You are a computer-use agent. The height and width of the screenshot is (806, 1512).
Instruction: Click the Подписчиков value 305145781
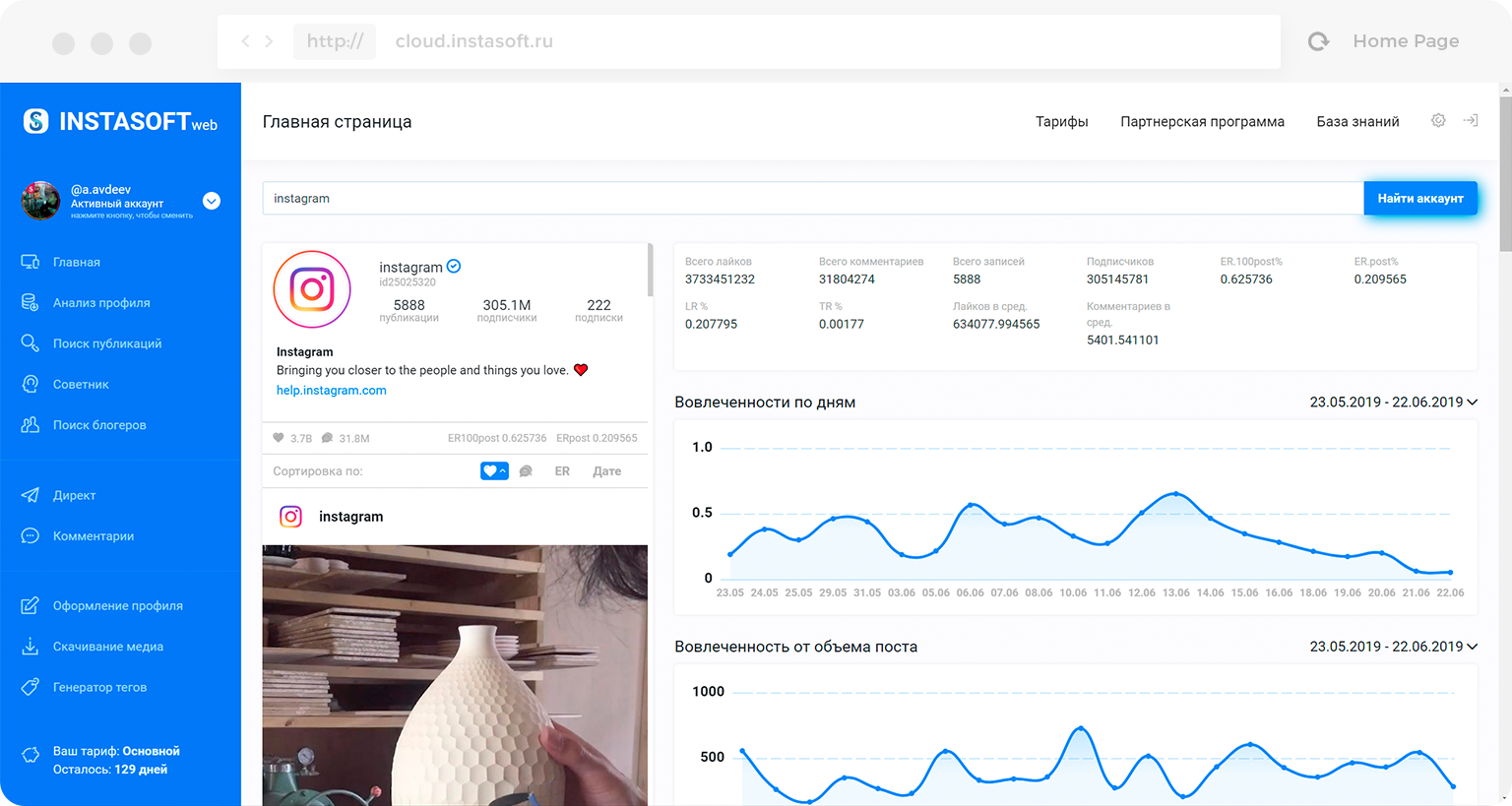[x=1117, y=279]
